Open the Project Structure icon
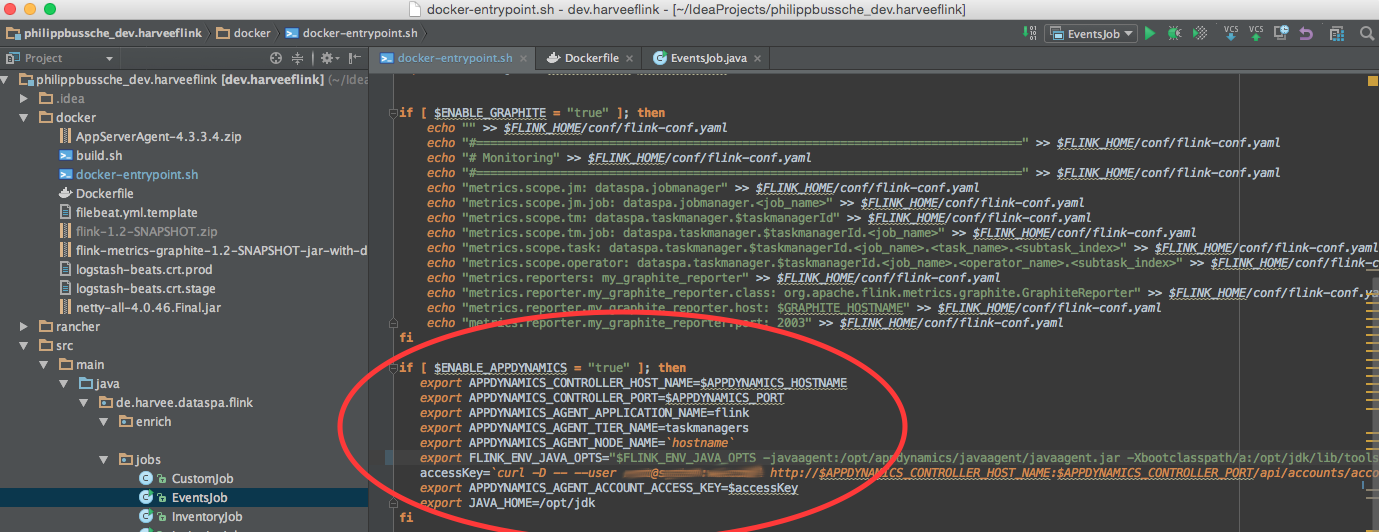Screen dimensions: 1379x532 [x=1337, y=34]
